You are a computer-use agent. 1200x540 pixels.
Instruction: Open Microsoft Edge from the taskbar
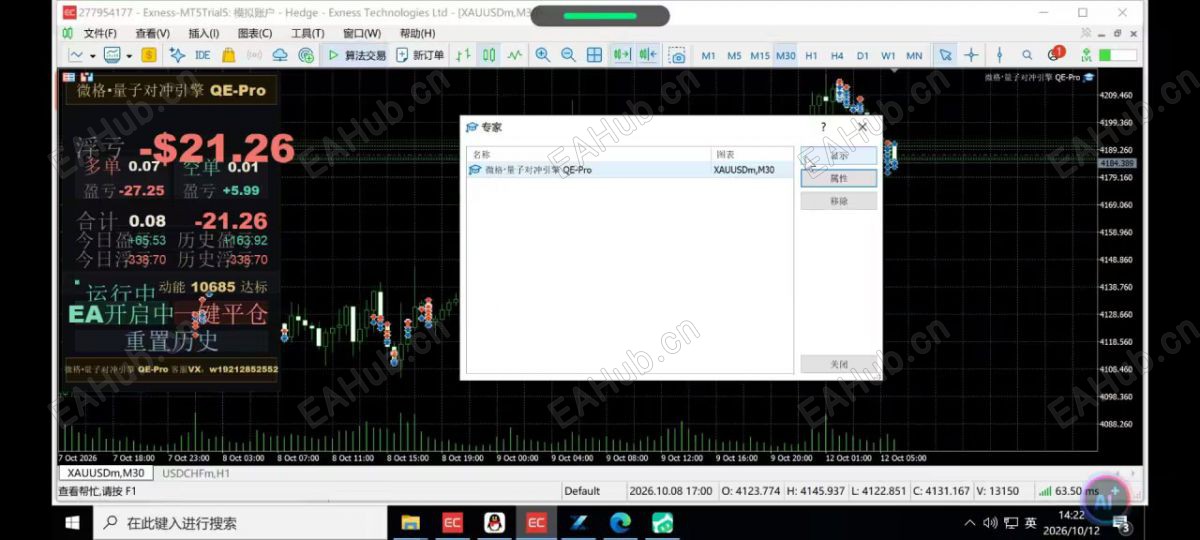point(620,522)
